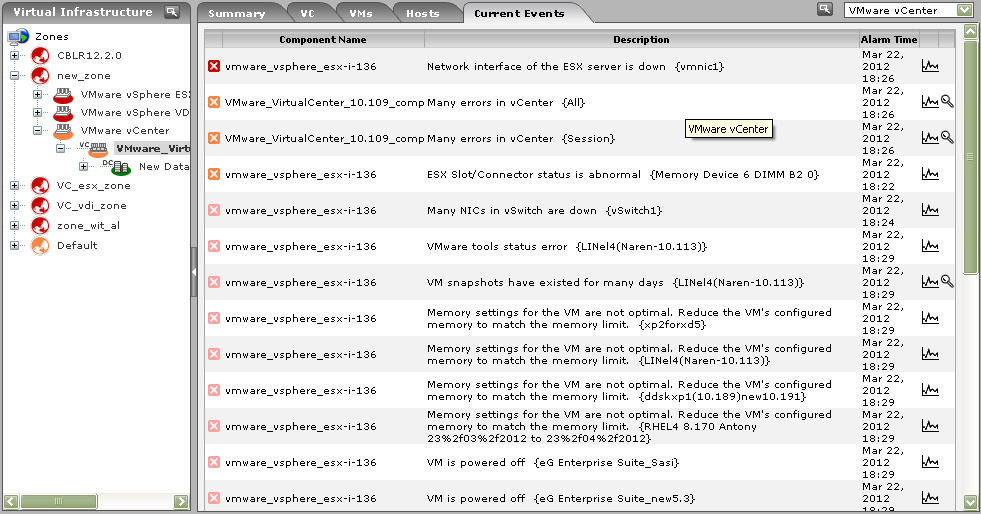Sort by Alarm Time column header

coord(889,39)
